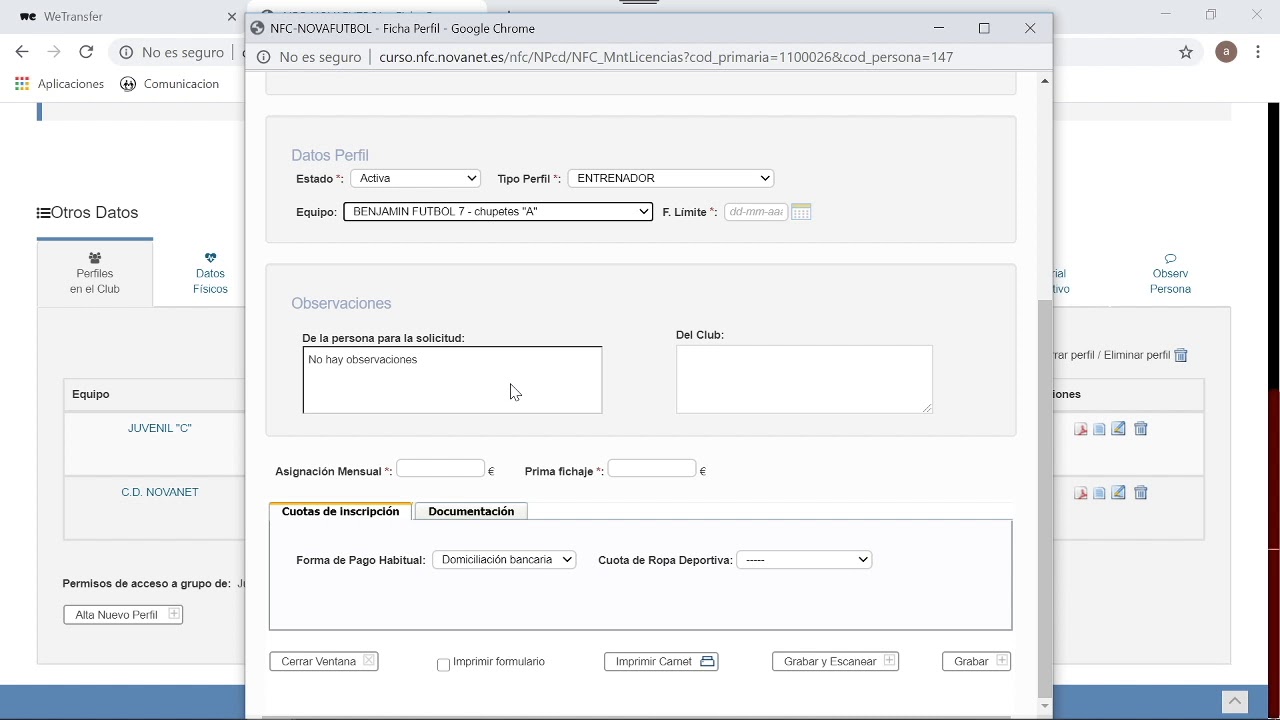Open the F. Limite calendar picker icon
This screenshot has width=1280, height=720.
point(801,212)
